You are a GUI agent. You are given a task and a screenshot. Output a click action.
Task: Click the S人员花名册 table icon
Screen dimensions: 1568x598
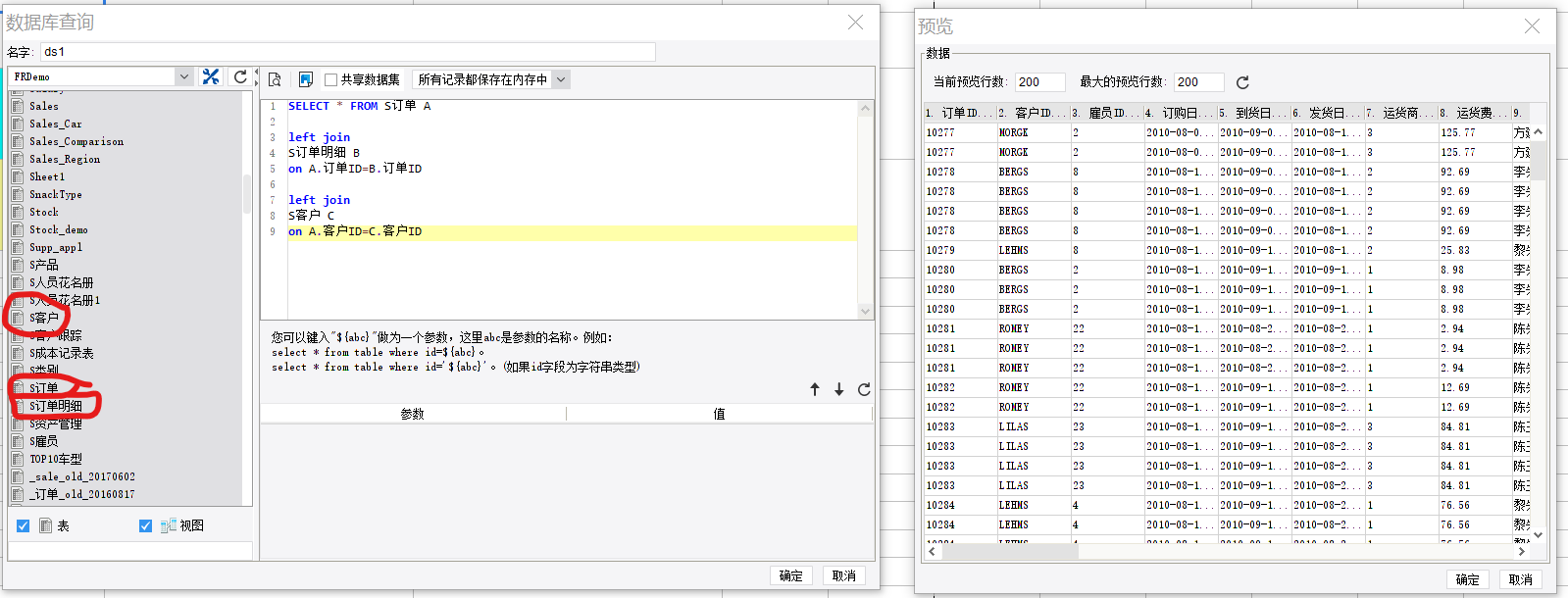coord(18,282)
